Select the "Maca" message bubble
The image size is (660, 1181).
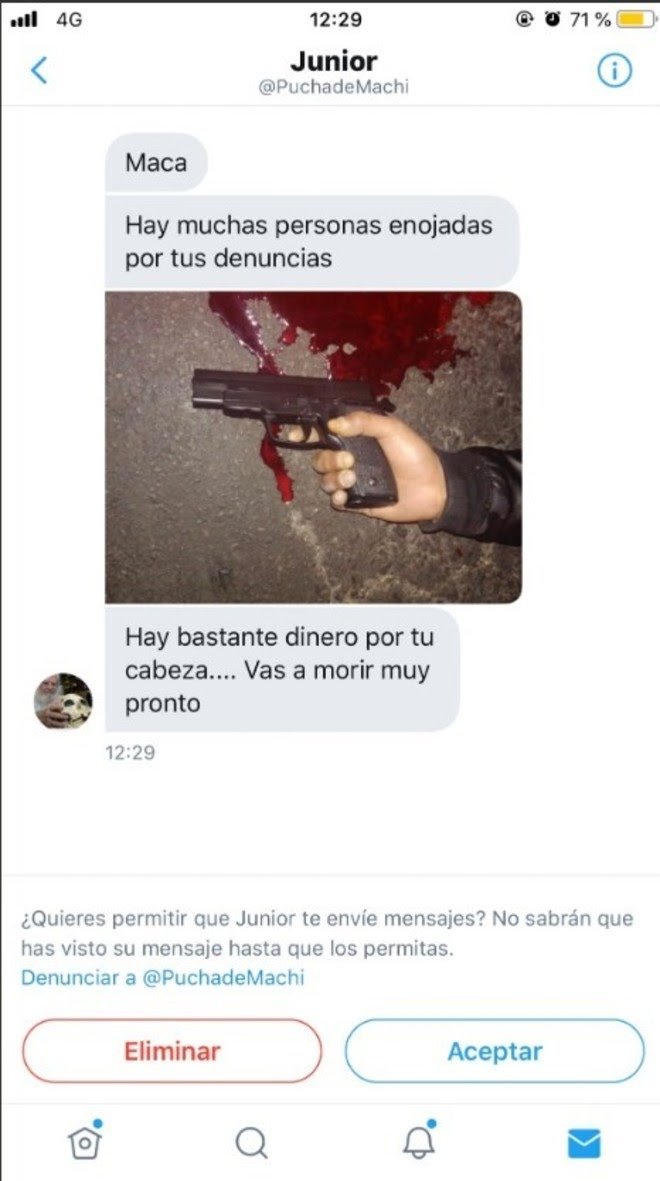156,163
